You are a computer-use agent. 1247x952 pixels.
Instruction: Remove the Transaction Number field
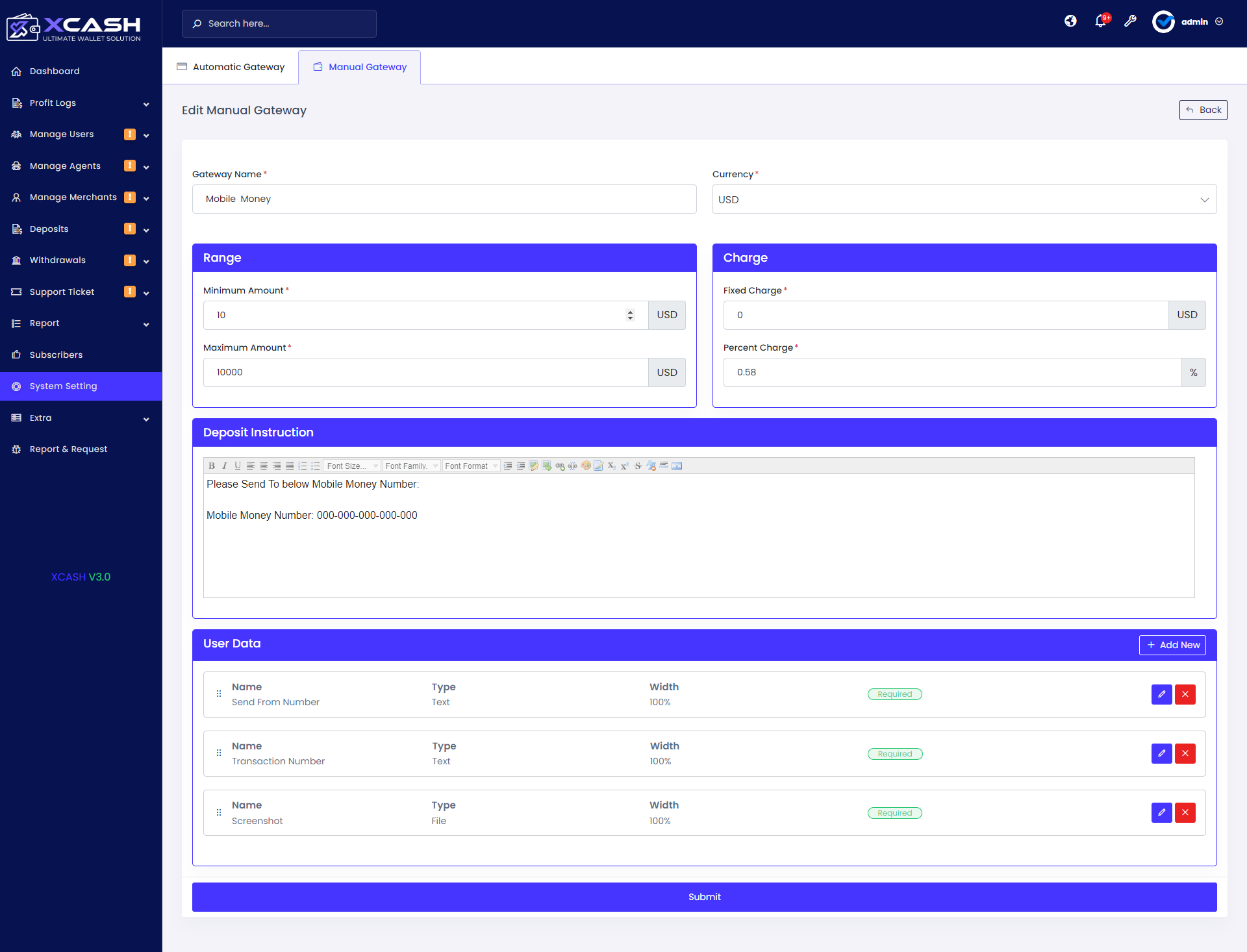click(x=1185, y=753)
